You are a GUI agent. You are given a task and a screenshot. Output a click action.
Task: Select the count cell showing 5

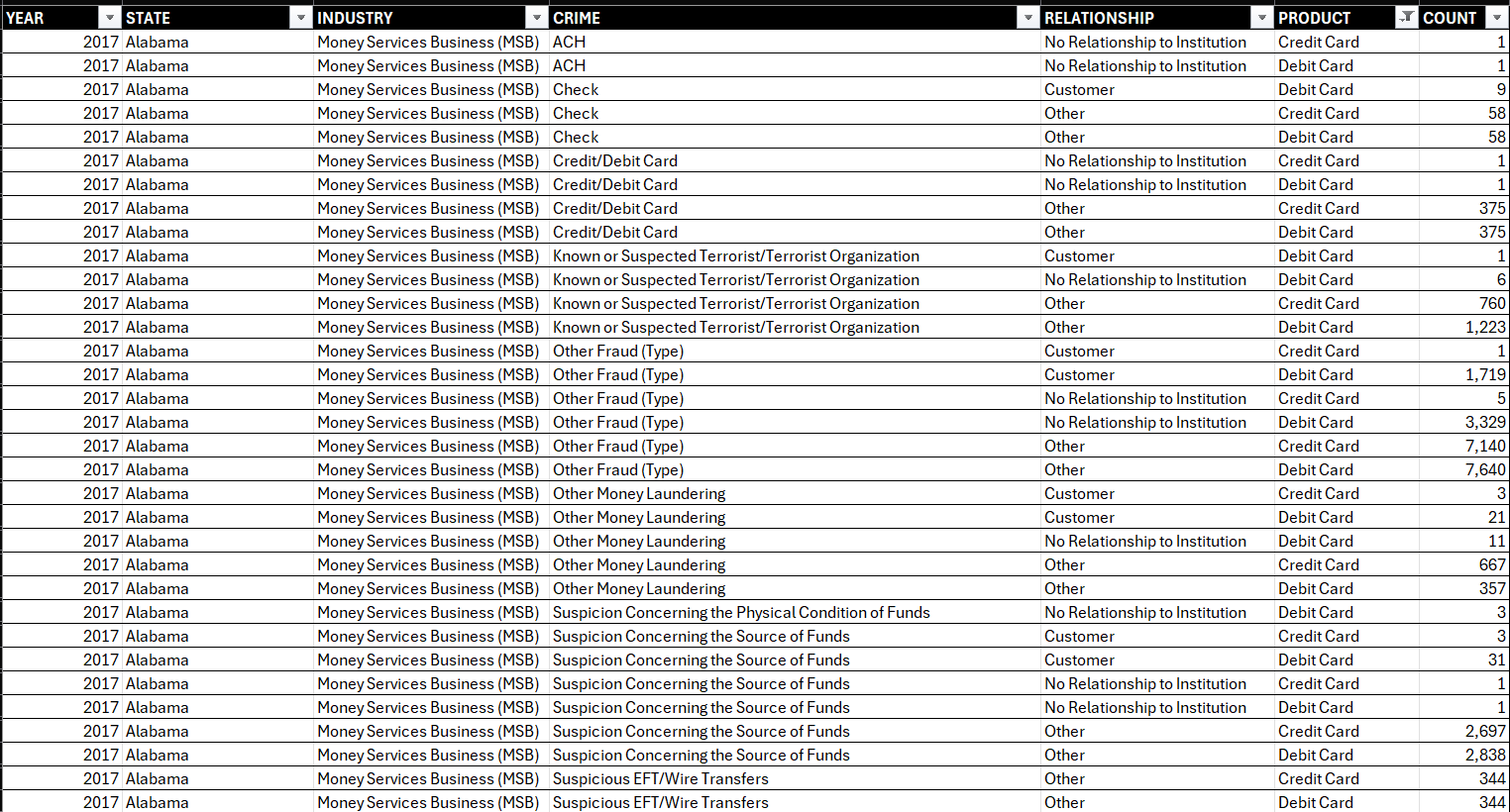pos(1464,398)
